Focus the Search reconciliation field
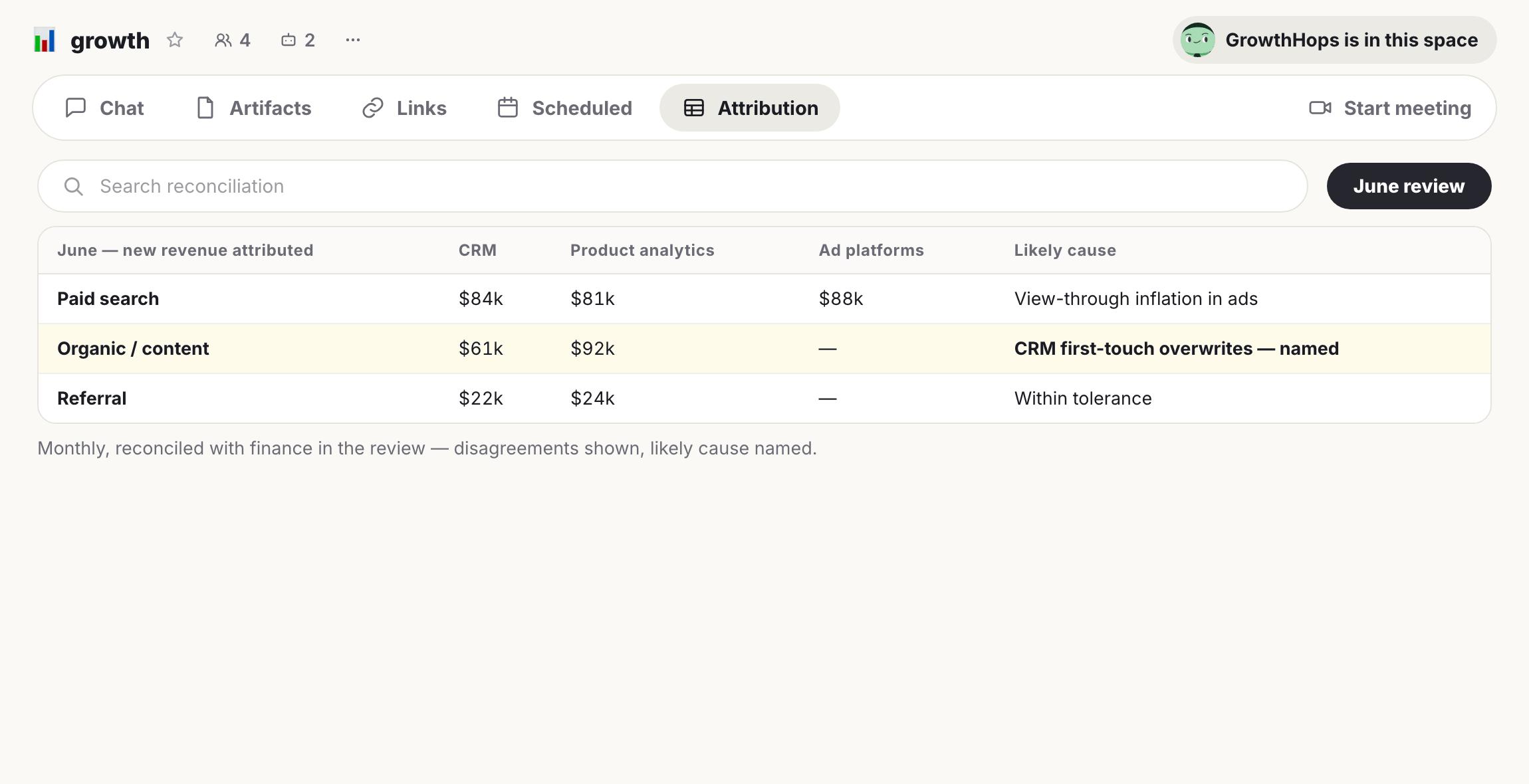Screen dimensions: 1529x784 coord(673,186)
